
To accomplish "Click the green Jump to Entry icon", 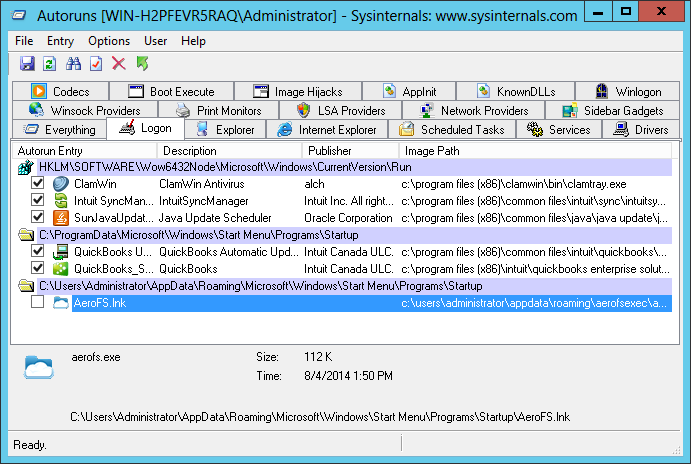I will click(142, 64).
